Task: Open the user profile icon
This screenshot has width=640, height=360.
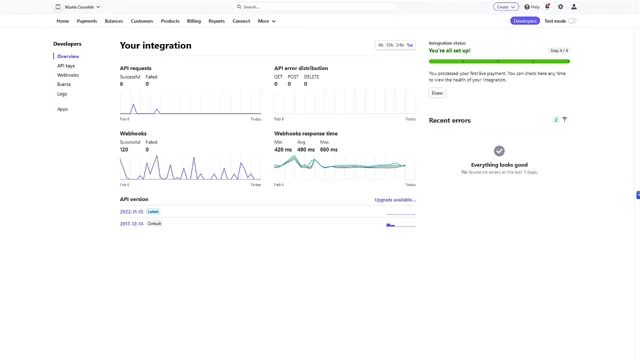Action: pos(574,7)
